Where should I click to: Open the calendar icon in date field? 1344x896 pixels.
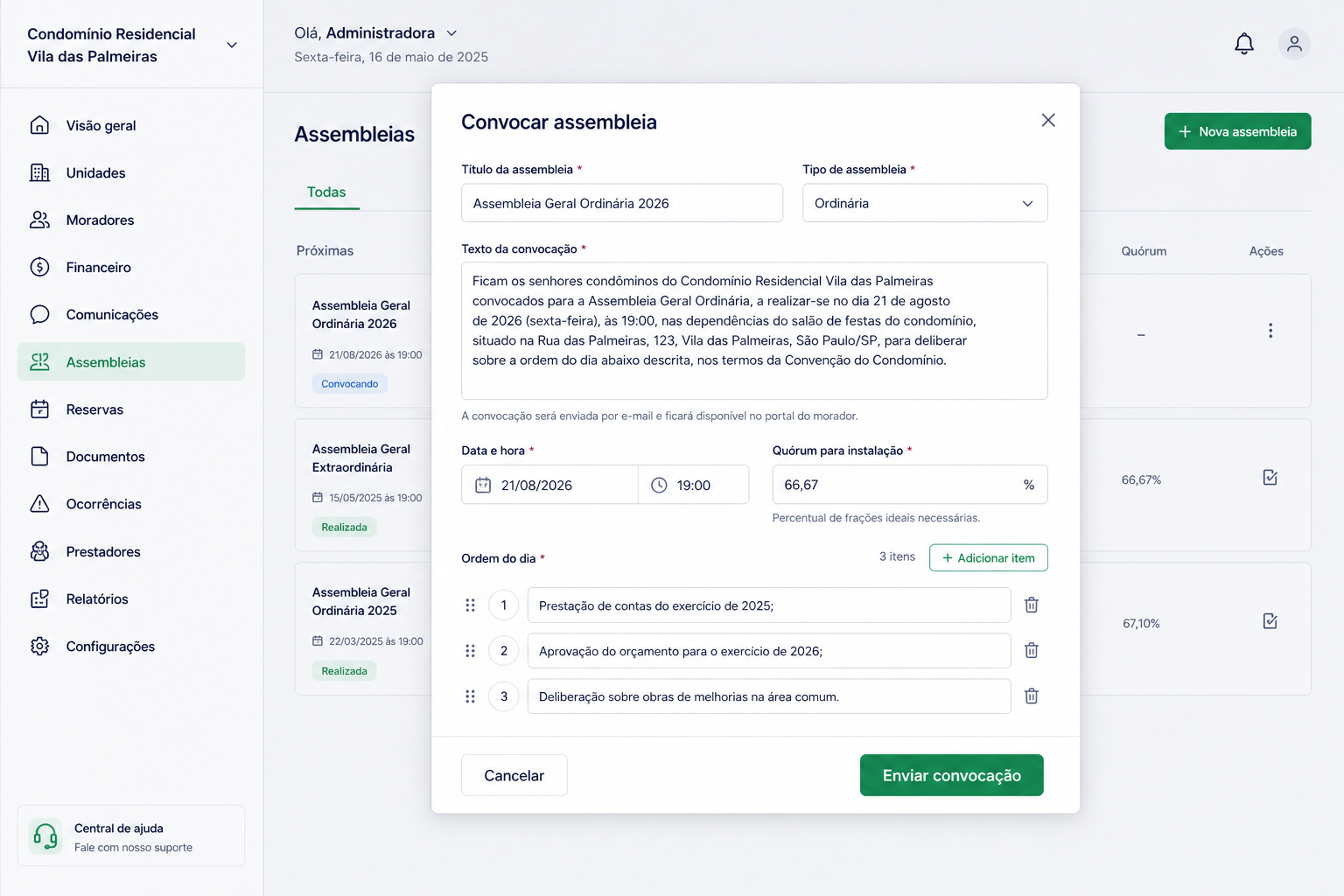(x=483, y=485)
